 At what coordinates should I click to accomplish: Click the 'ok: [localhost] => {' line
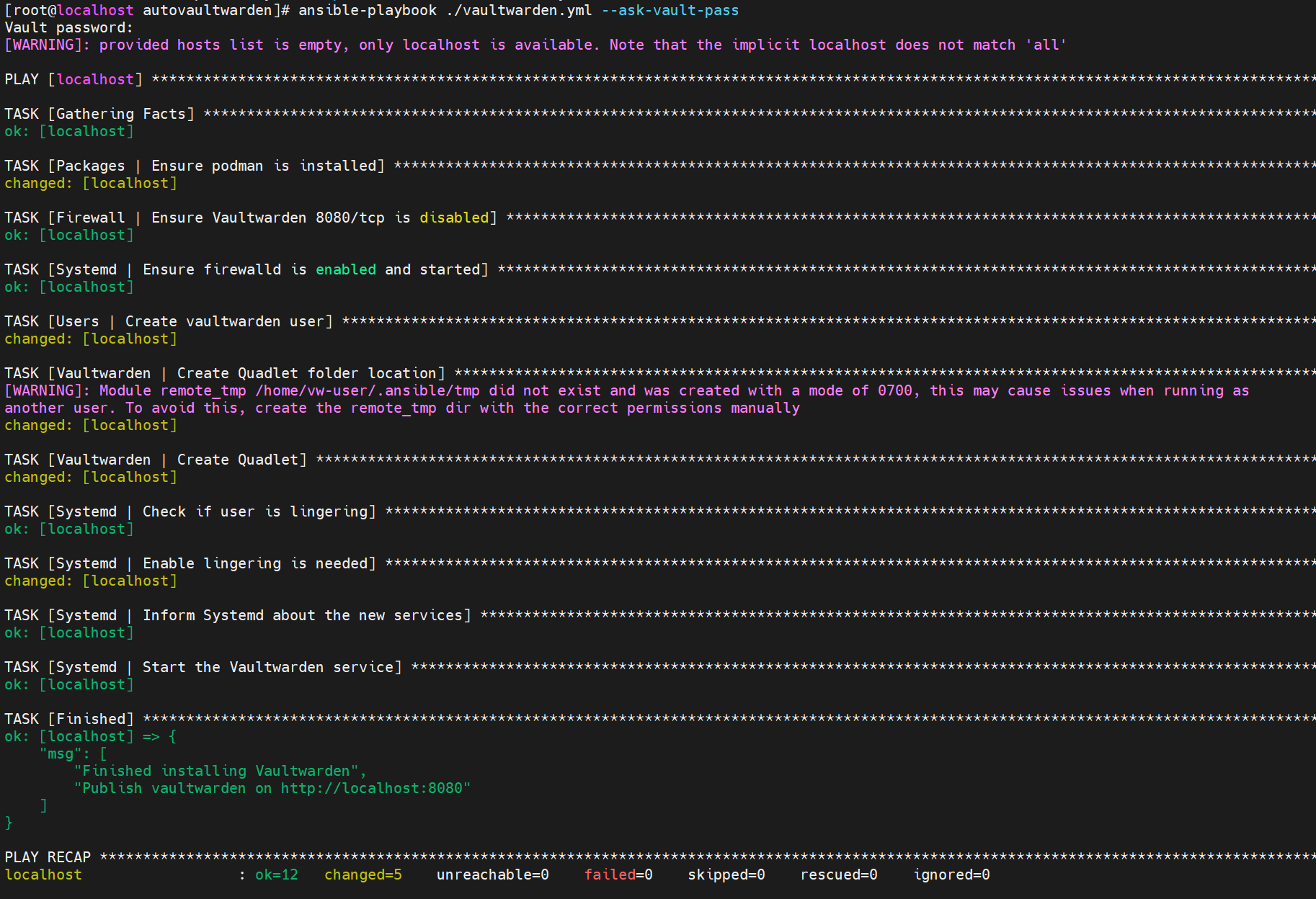click(91, 736)
